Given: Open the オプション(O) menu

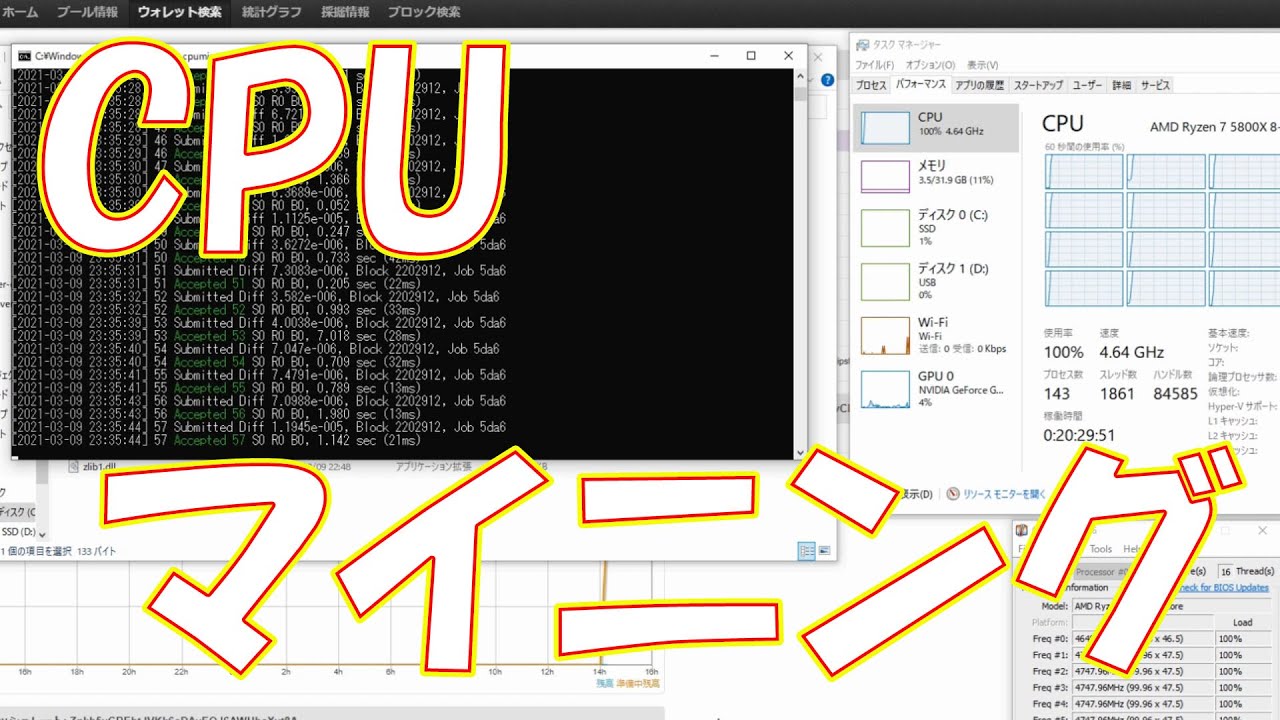Looking at the screenshot, I should [x=929, y=65].
